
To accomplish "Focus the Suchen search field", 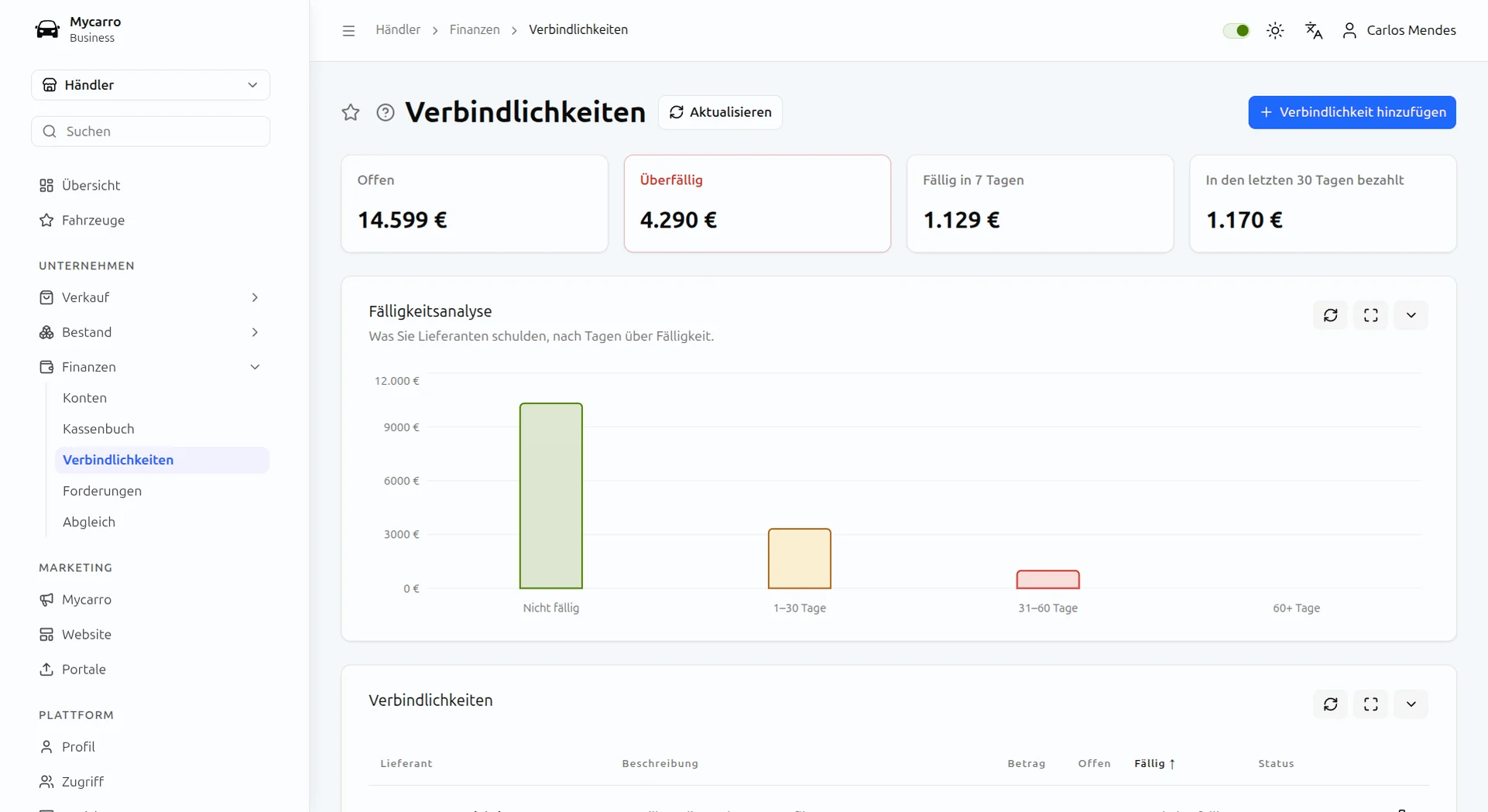I will 150,132.
